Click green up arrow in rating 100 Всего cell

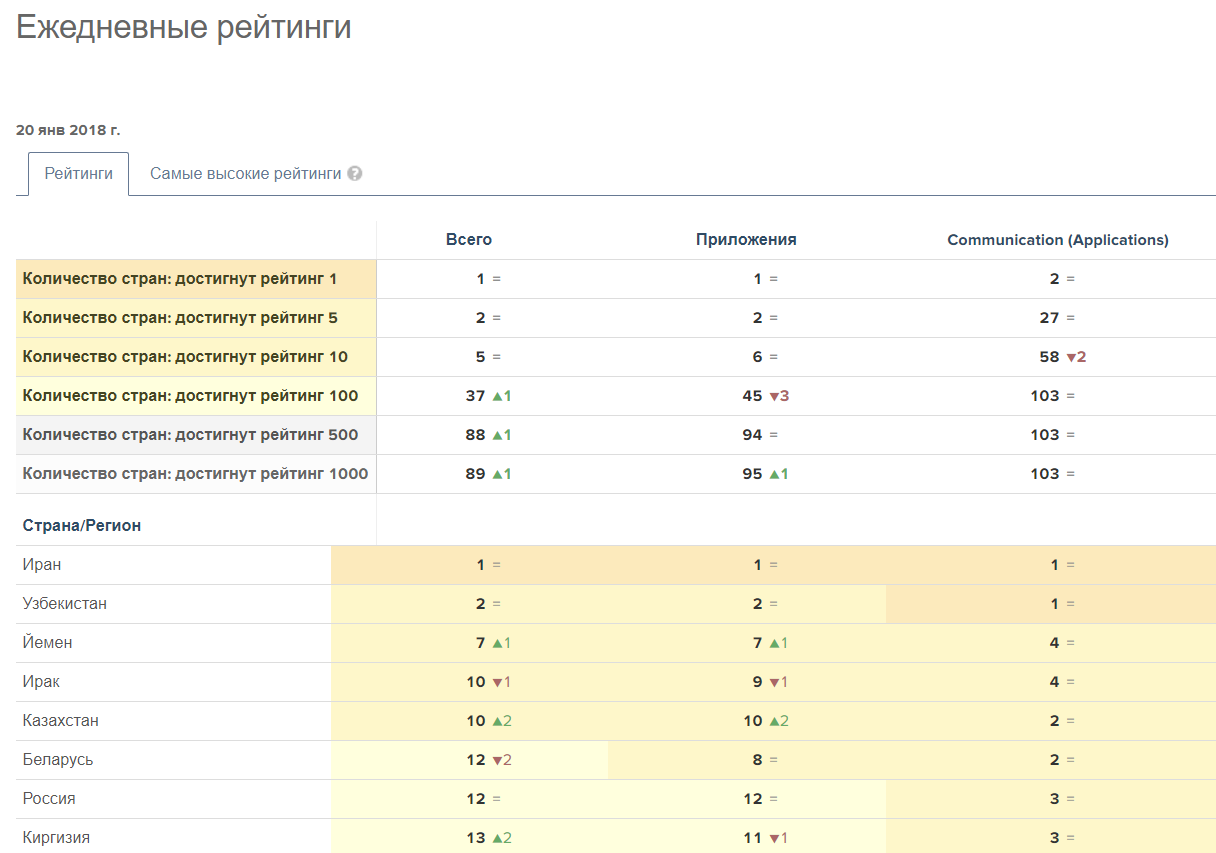(496, 396)
